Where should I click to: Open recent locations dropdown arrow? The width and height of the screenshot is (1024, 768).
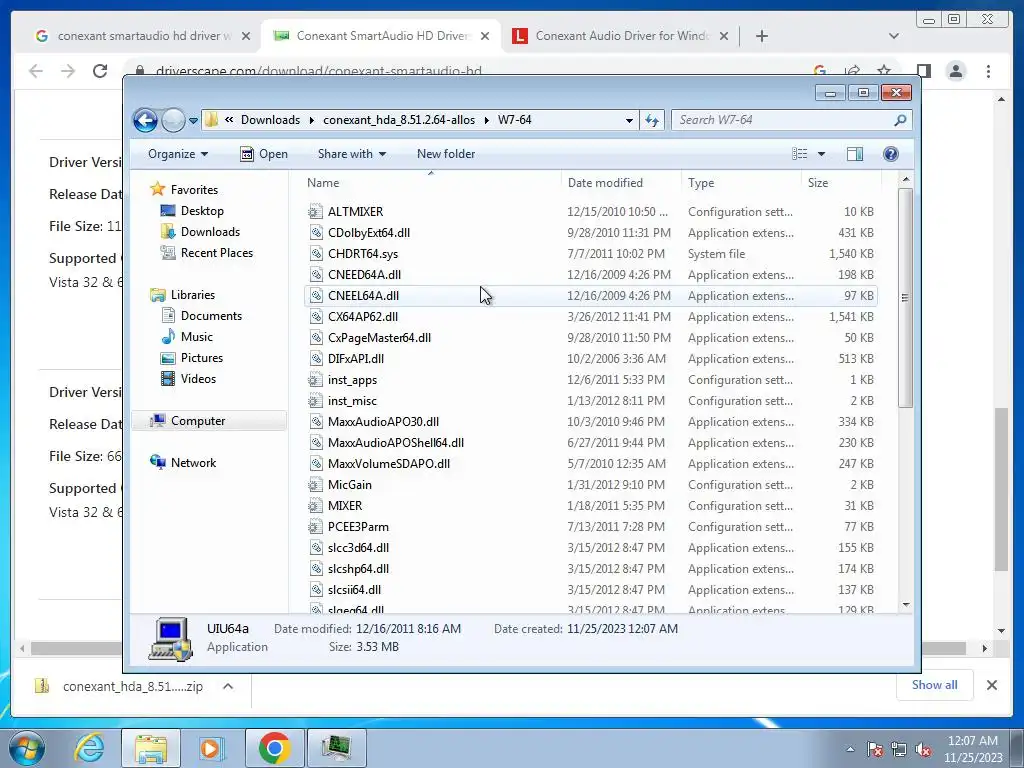193,120
